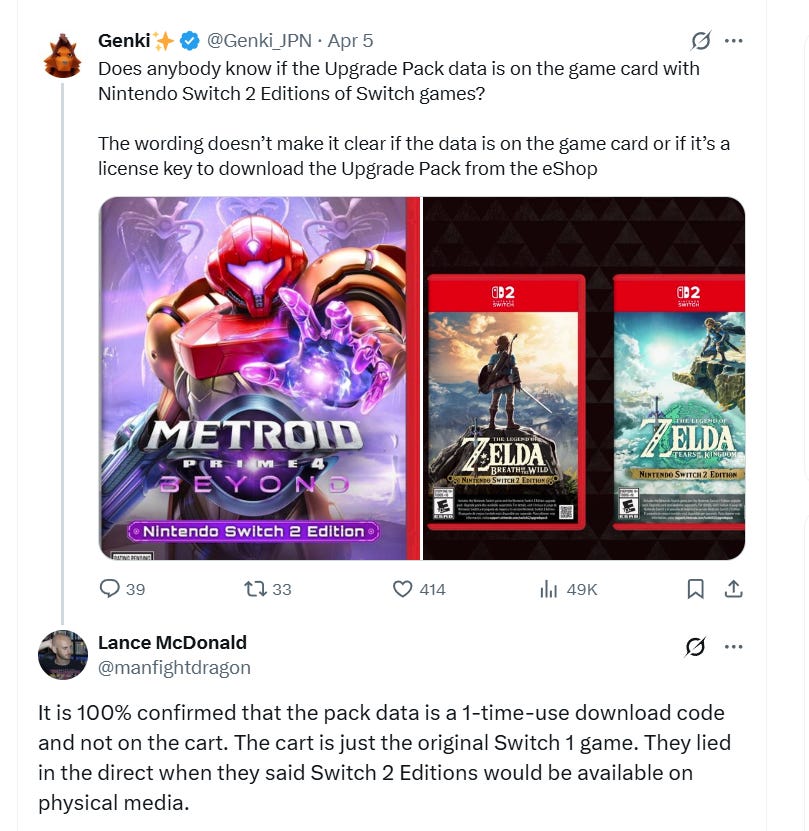The image size is (809, 831).
Task: Open the three-dot menu on Genki's tweet
Action: [x=733, y=41]
